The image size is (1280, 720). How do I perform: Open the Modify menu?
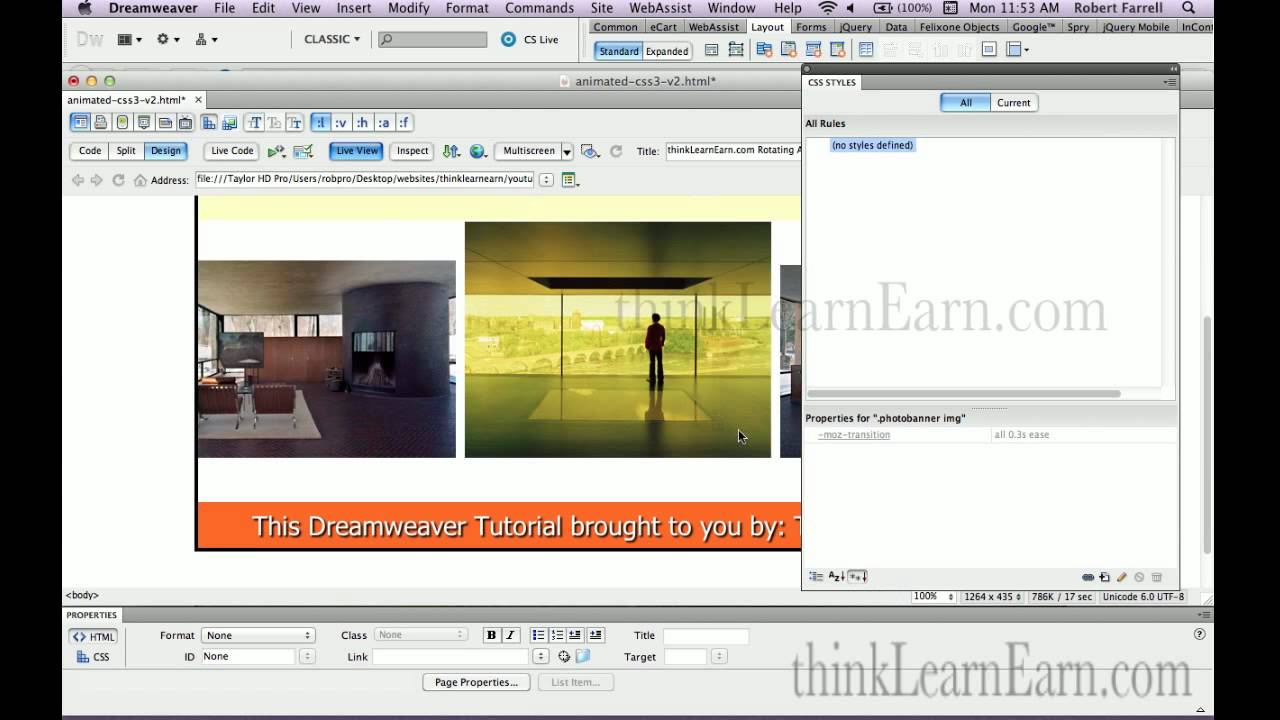tap(409, 8)
